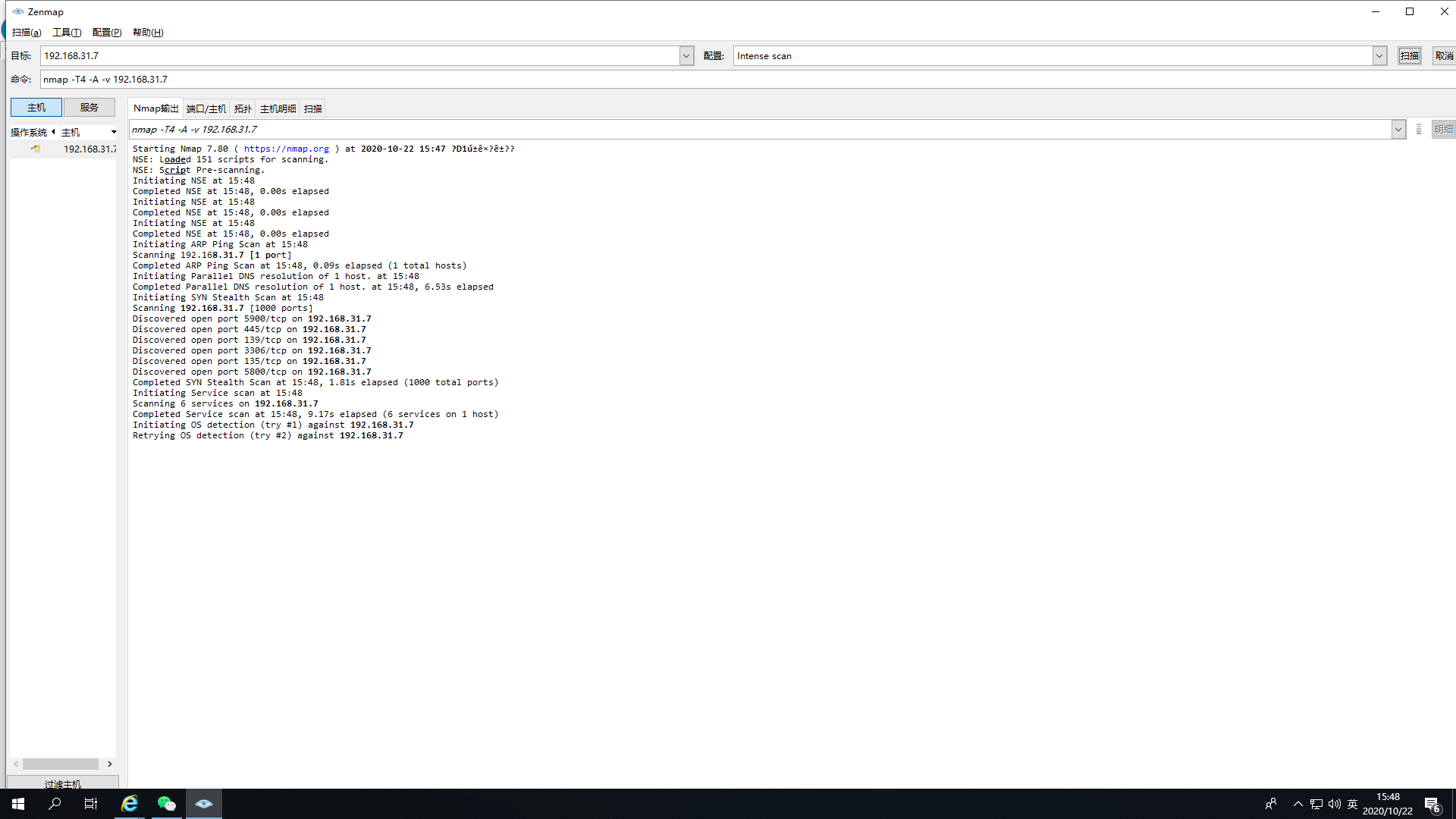This screenshot has width=1456, height=819.
Task: Click the volume speaker tray icon
Action: click(1334, 804)
